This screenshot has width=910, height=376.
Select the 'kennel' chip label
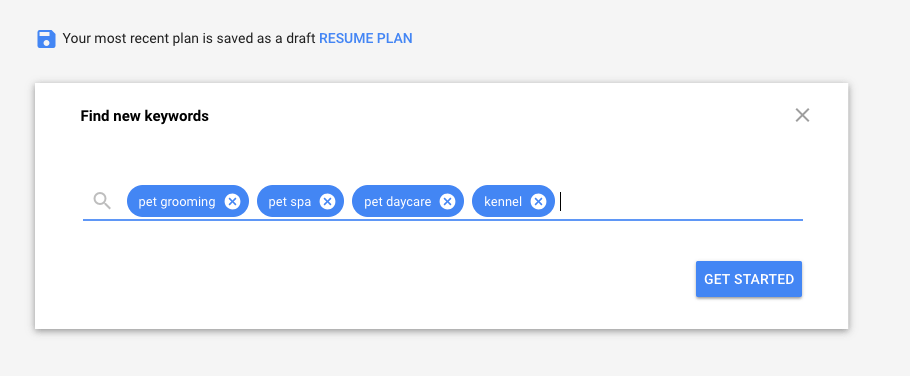pyautogui.click(x=503, y=202)
